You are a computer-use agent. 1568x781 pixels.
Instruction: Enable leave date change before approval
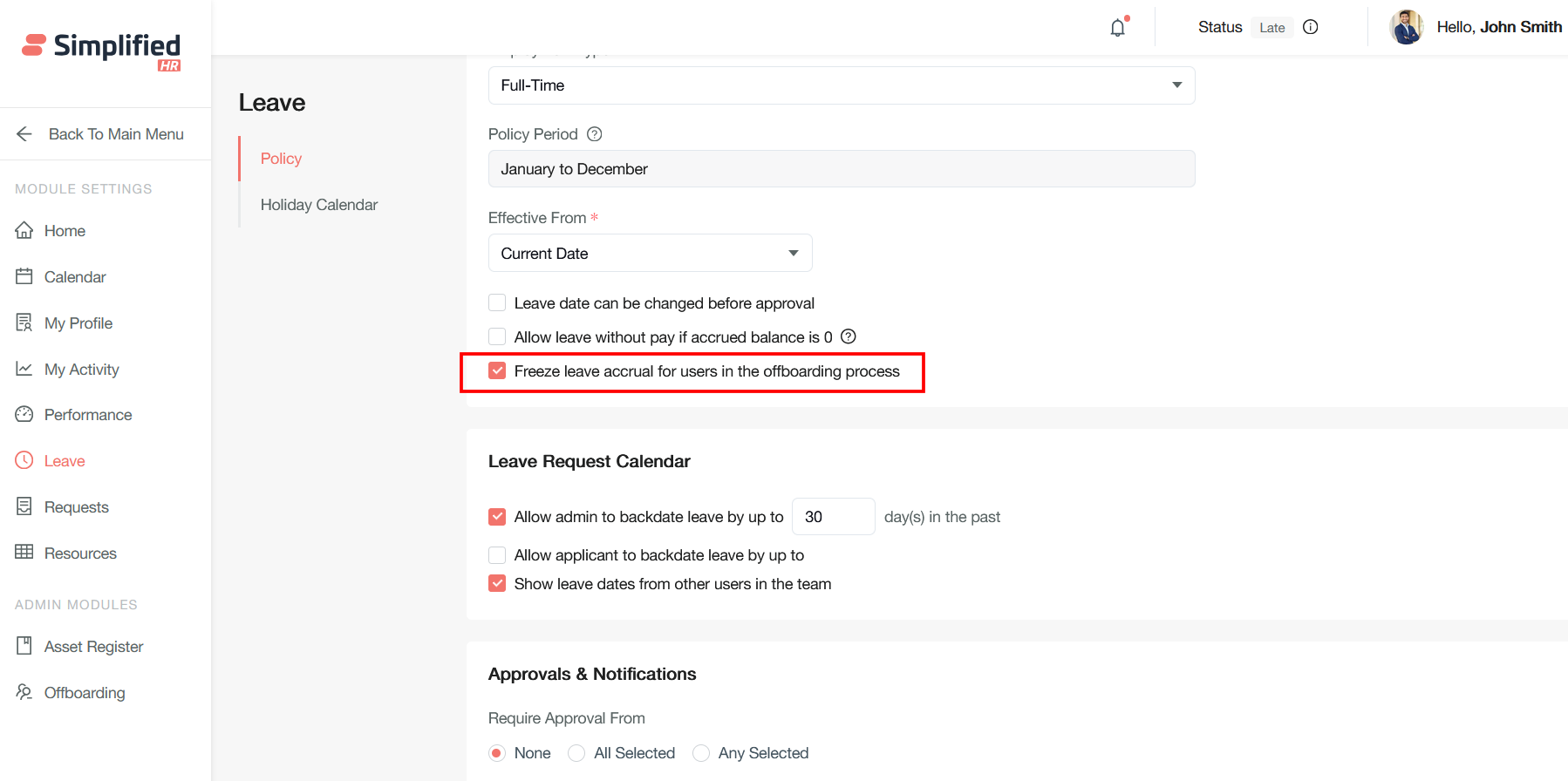point(497,303)
